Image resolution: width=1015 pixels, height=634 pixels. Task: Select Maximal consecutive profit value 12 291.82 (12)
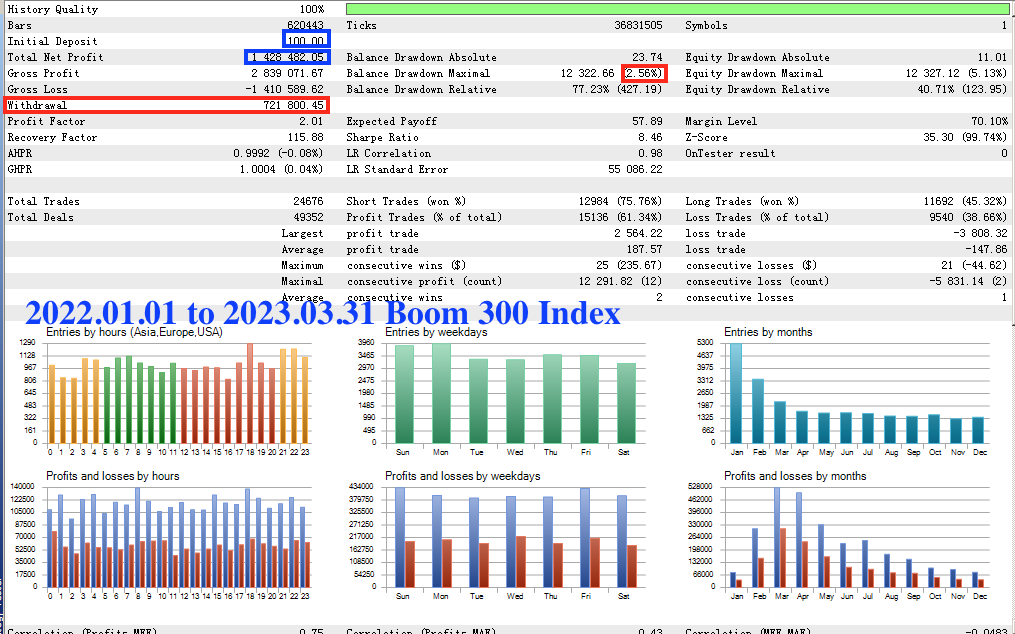pyautogui.click(x=620, y=282)
